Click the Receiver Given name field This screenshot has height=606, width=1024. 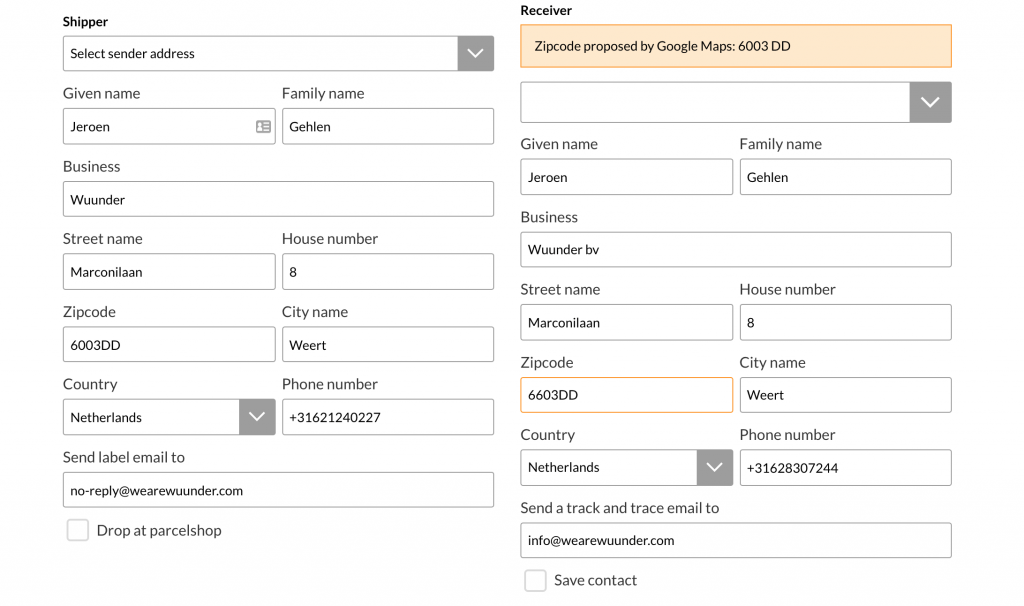[626, 177]
